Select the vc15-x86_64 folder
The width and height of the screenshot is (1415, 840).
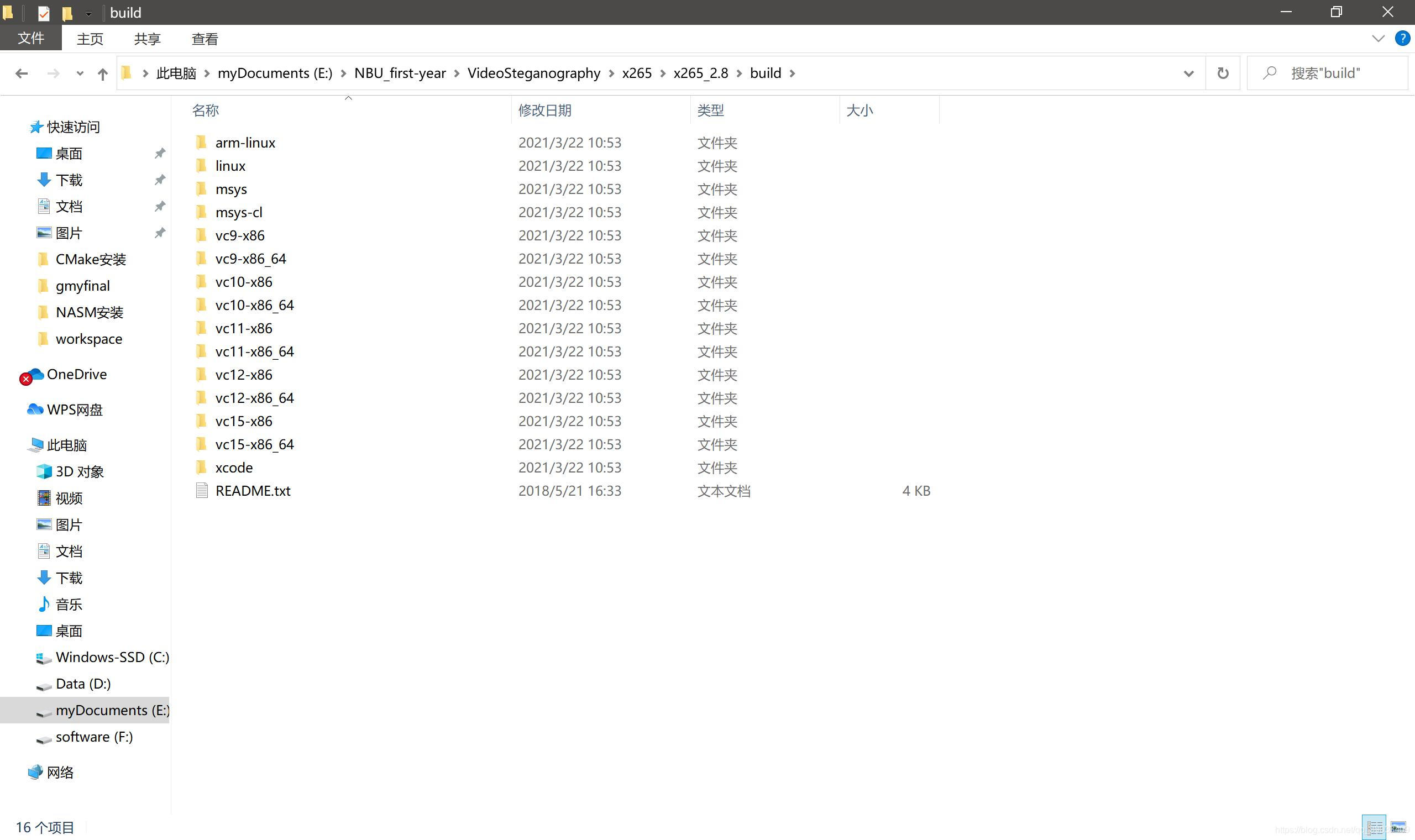(254, 444)
